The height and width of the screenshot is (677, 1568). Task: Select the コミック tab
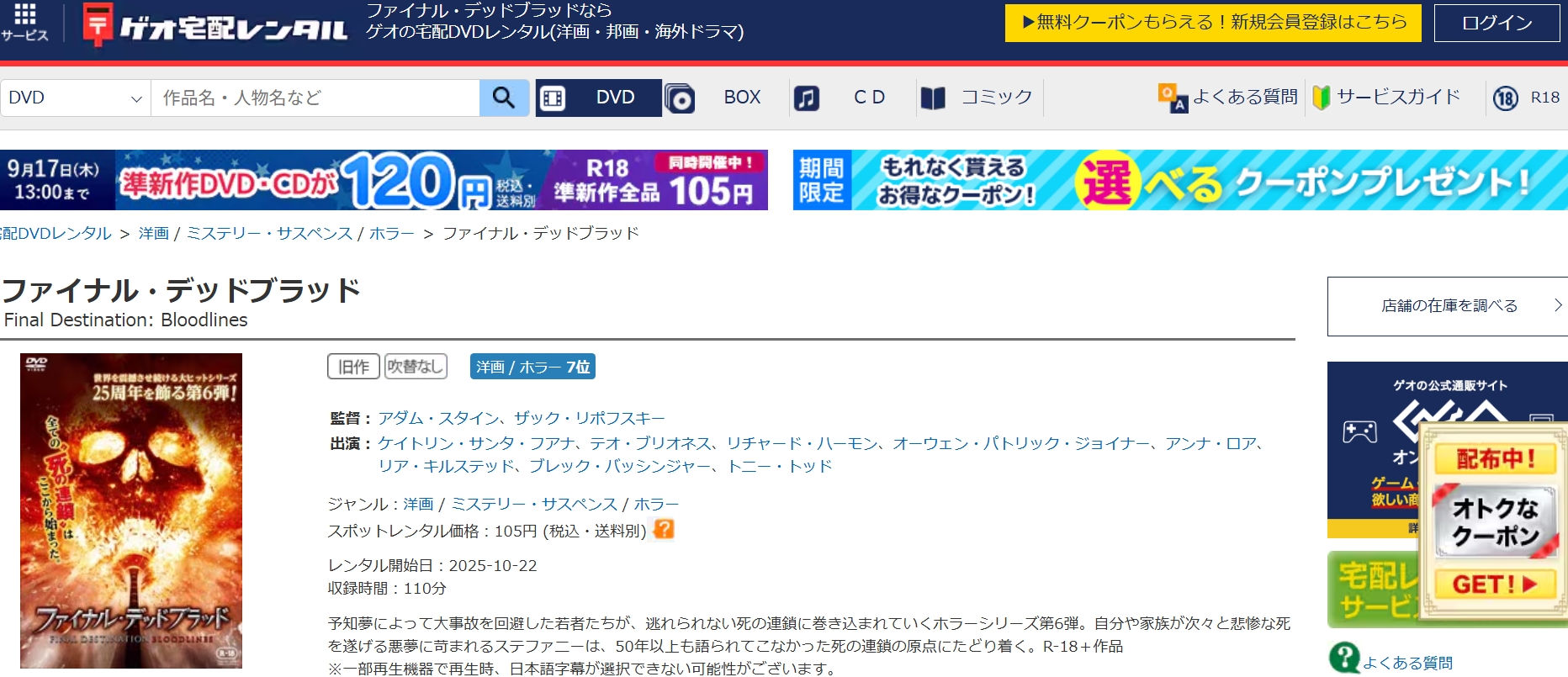[x=979, y=98]
